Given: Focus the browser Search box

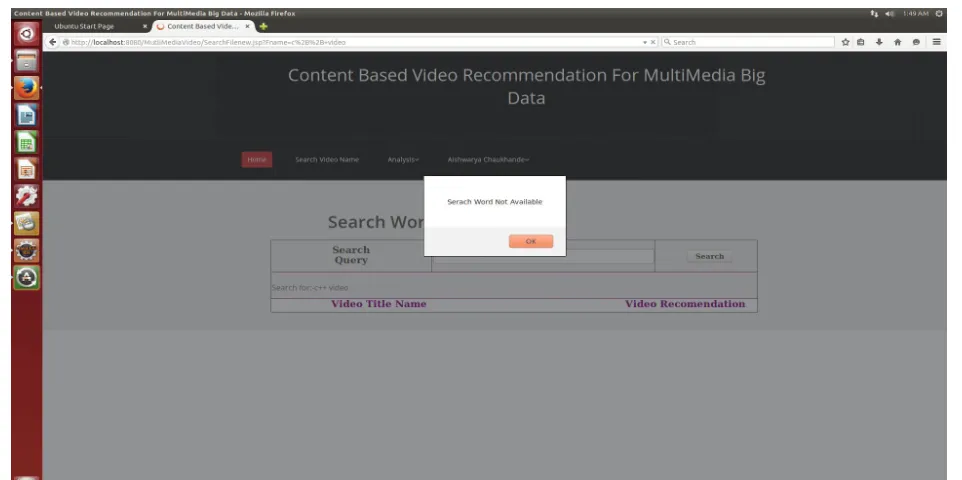Looking at the screenshot, I should 747,42.
